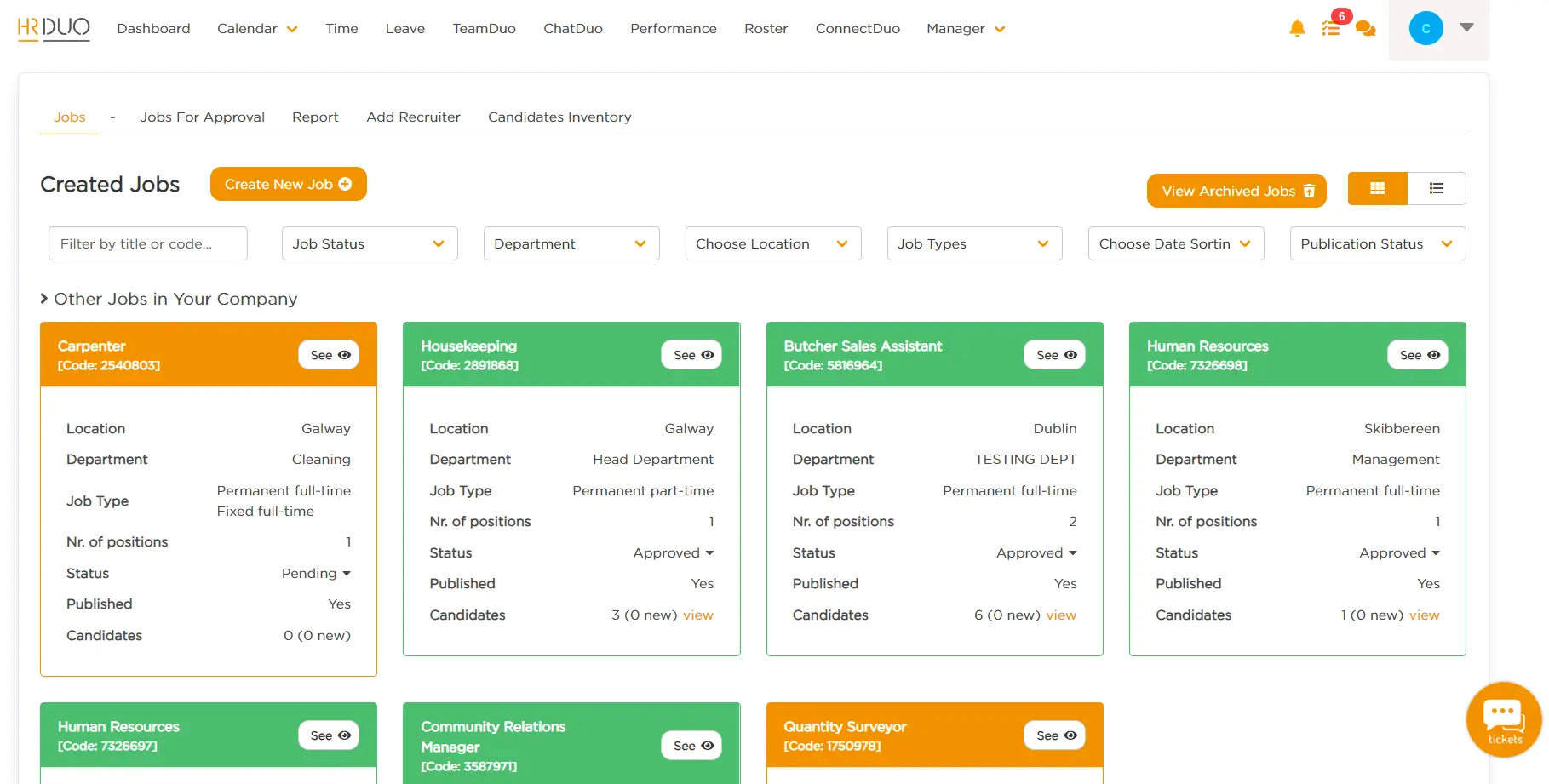Click the user avatar circle
The width and height of the screenshot is (1549, 784).
pos(1426,28)
